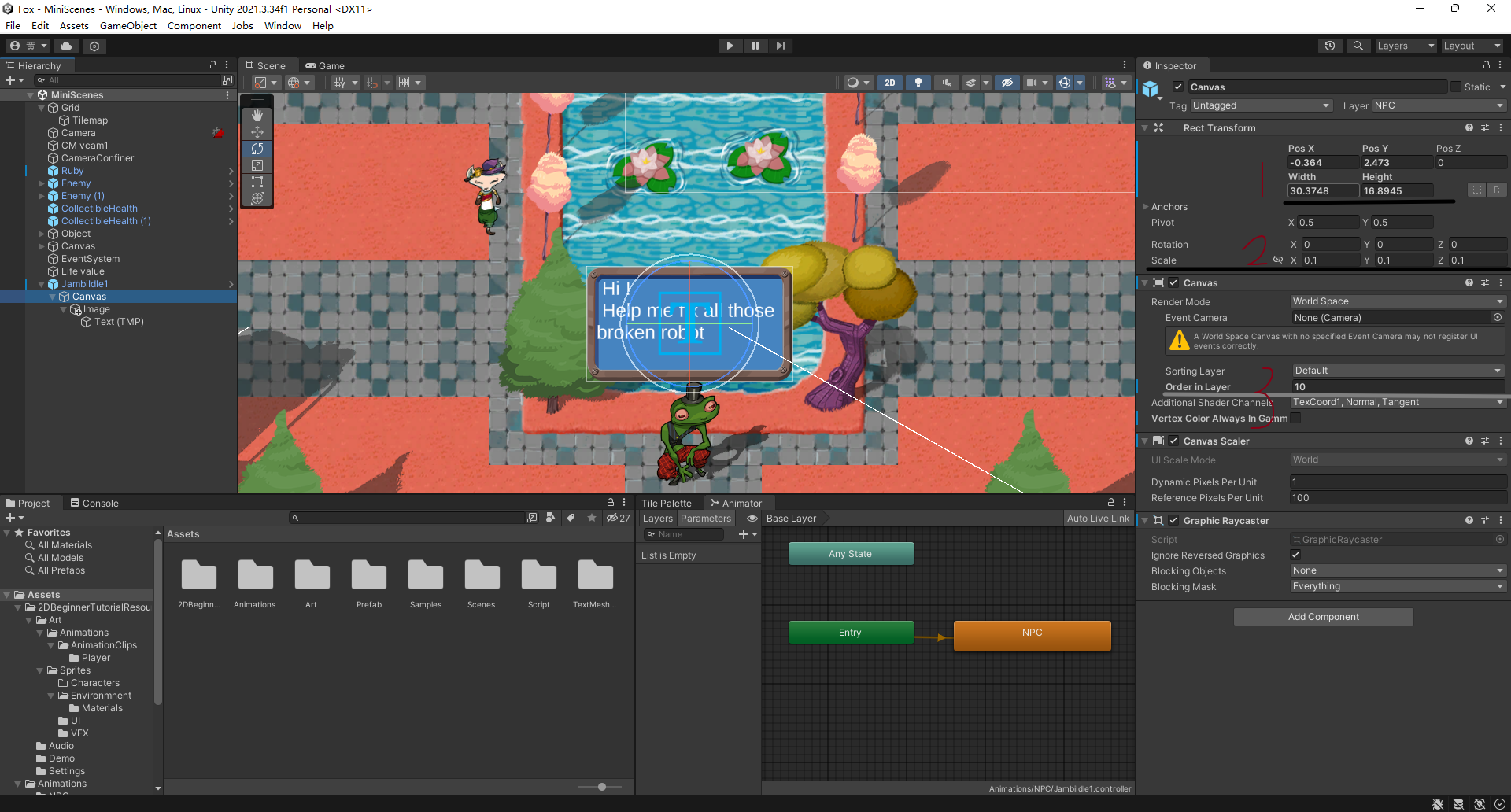Click the Pos X input field

1322,163
